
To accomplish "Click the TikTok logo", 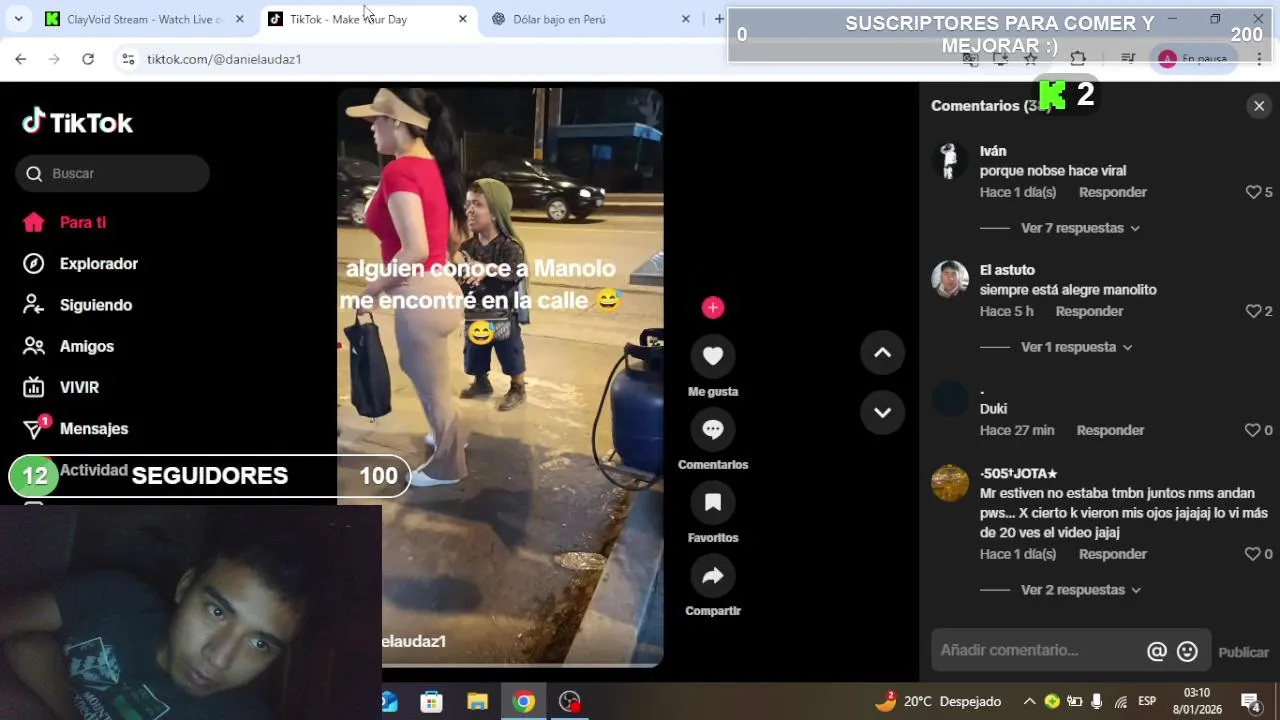I will pyautogui.click(x=77, y=122).
